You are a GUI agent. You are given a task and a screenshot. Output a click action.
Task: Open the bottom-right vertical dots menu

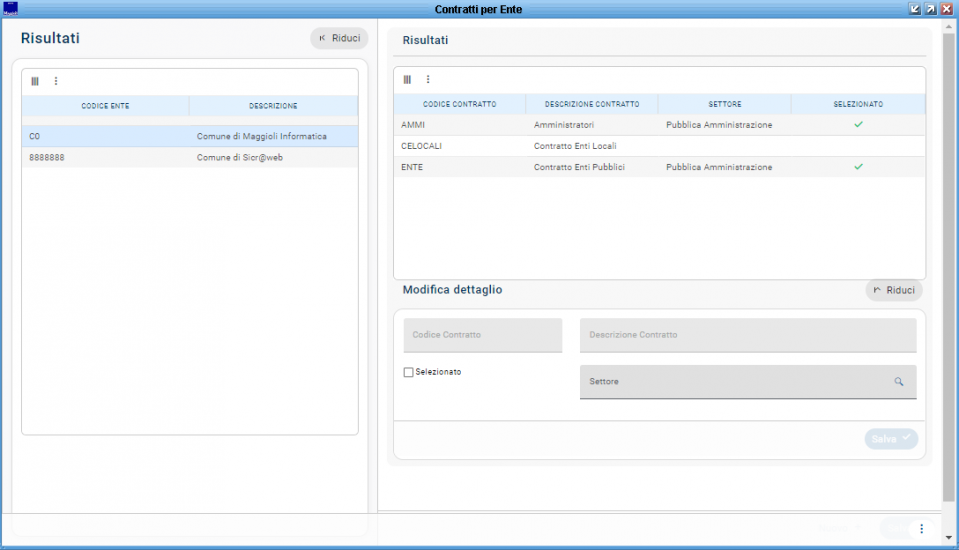[921, 528]
